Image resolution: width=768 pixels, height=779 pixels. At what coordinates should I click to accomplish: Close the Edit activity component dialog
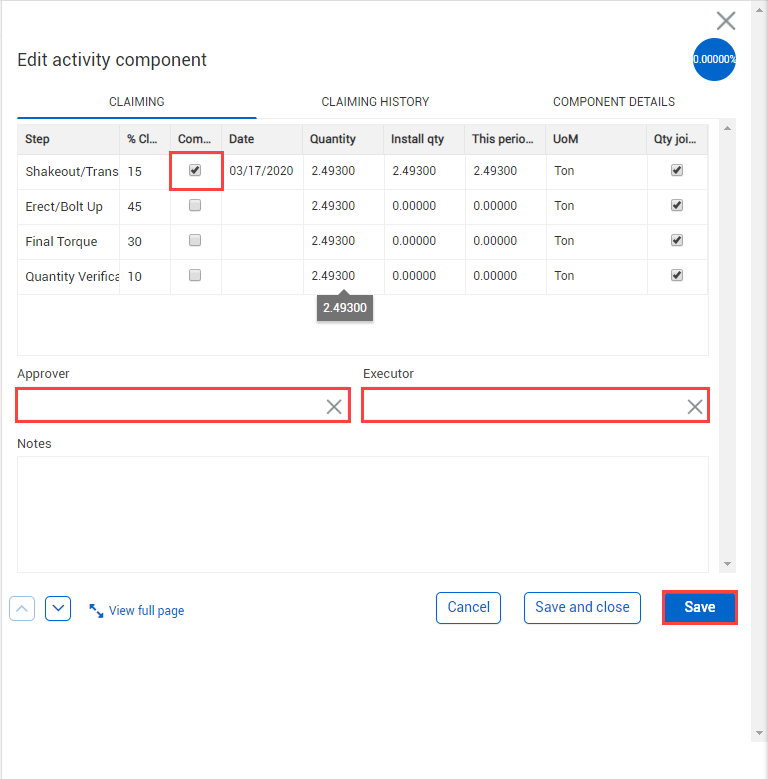(726, 21)
